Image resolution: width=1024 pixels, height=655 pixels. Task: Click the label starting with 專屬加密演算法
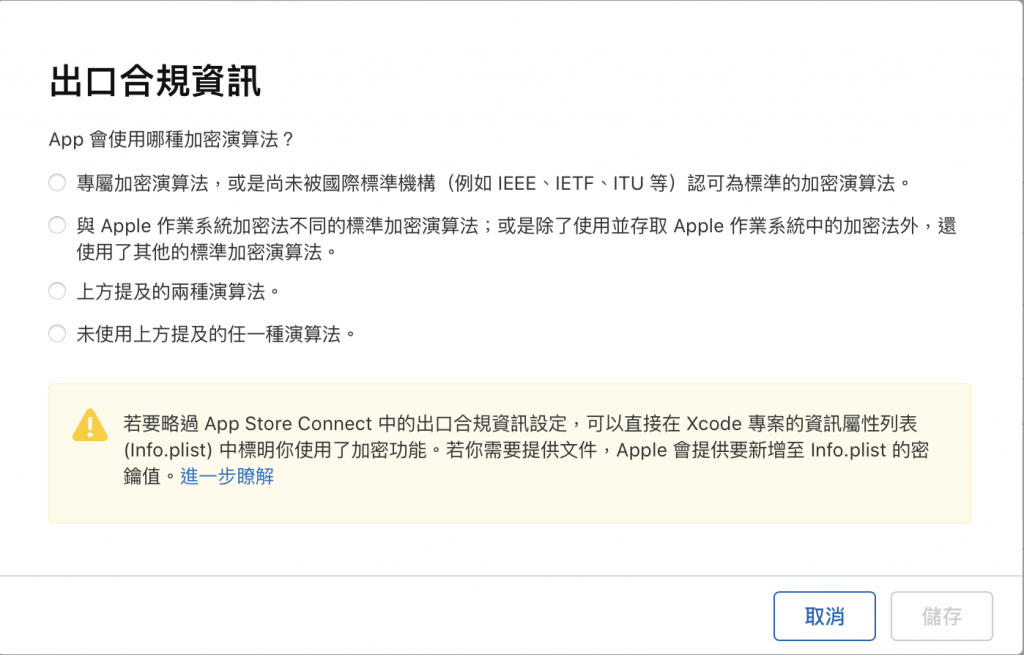click(493, 184)
